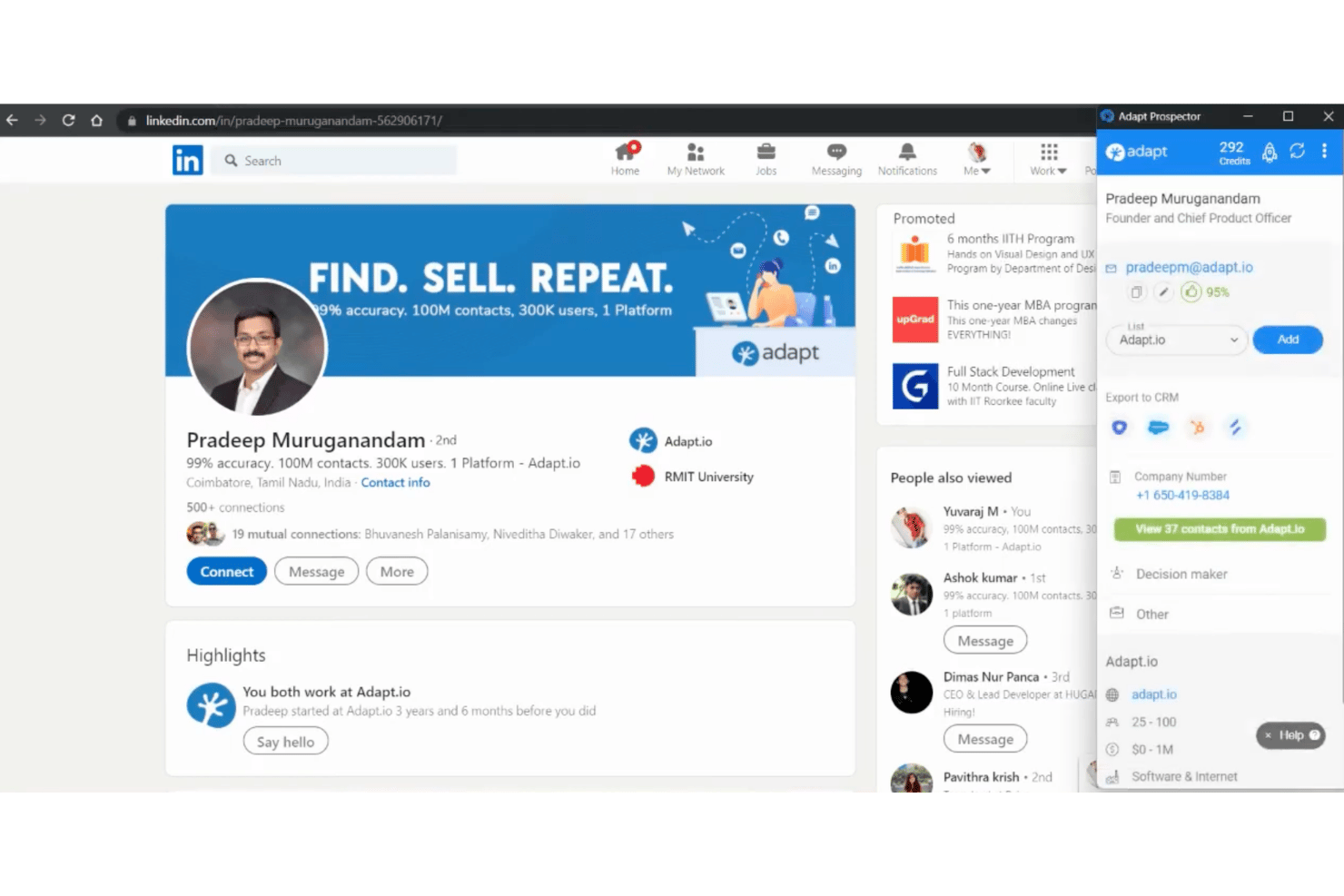Image resolution: width=1344 pixels, height=896 pixels.
Task: Open the upGrad one-year MBA ad
Action: tap(994, 320)
